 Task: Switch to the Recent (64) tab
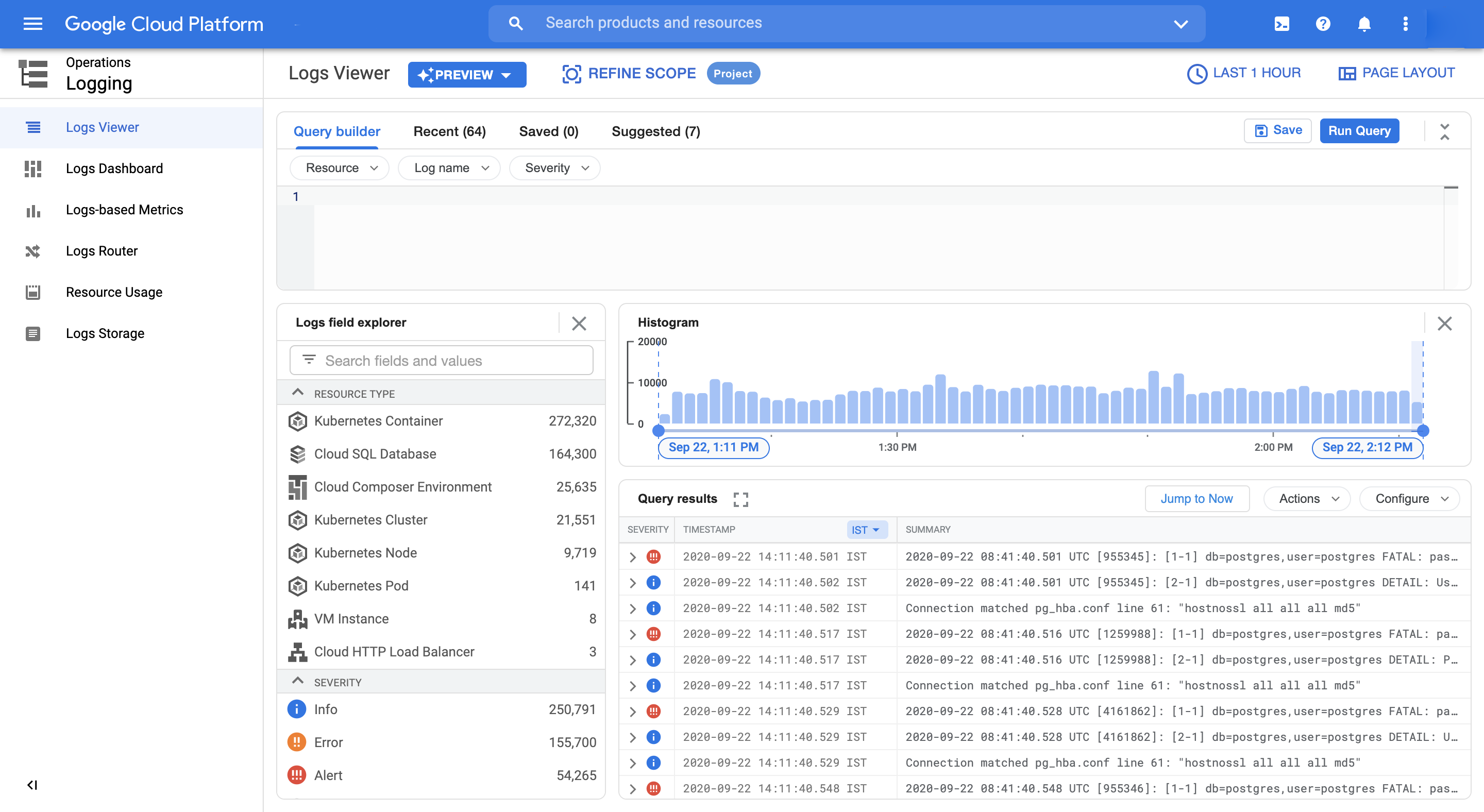pyautogui.click(x=449, y=131)
